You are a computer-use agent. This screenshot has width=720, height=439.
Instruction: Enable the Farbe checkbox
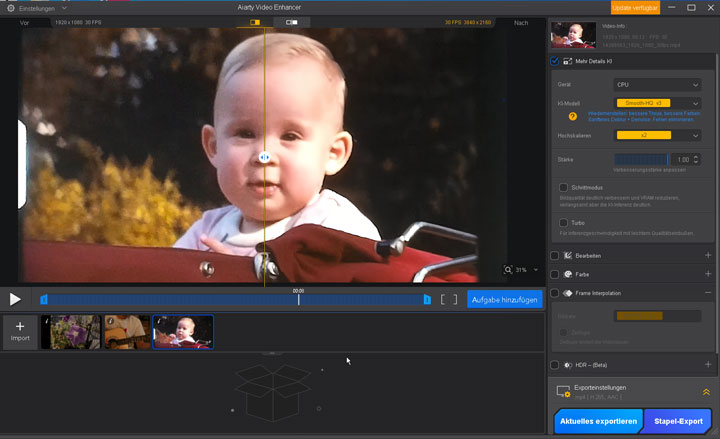click(555, 274)
